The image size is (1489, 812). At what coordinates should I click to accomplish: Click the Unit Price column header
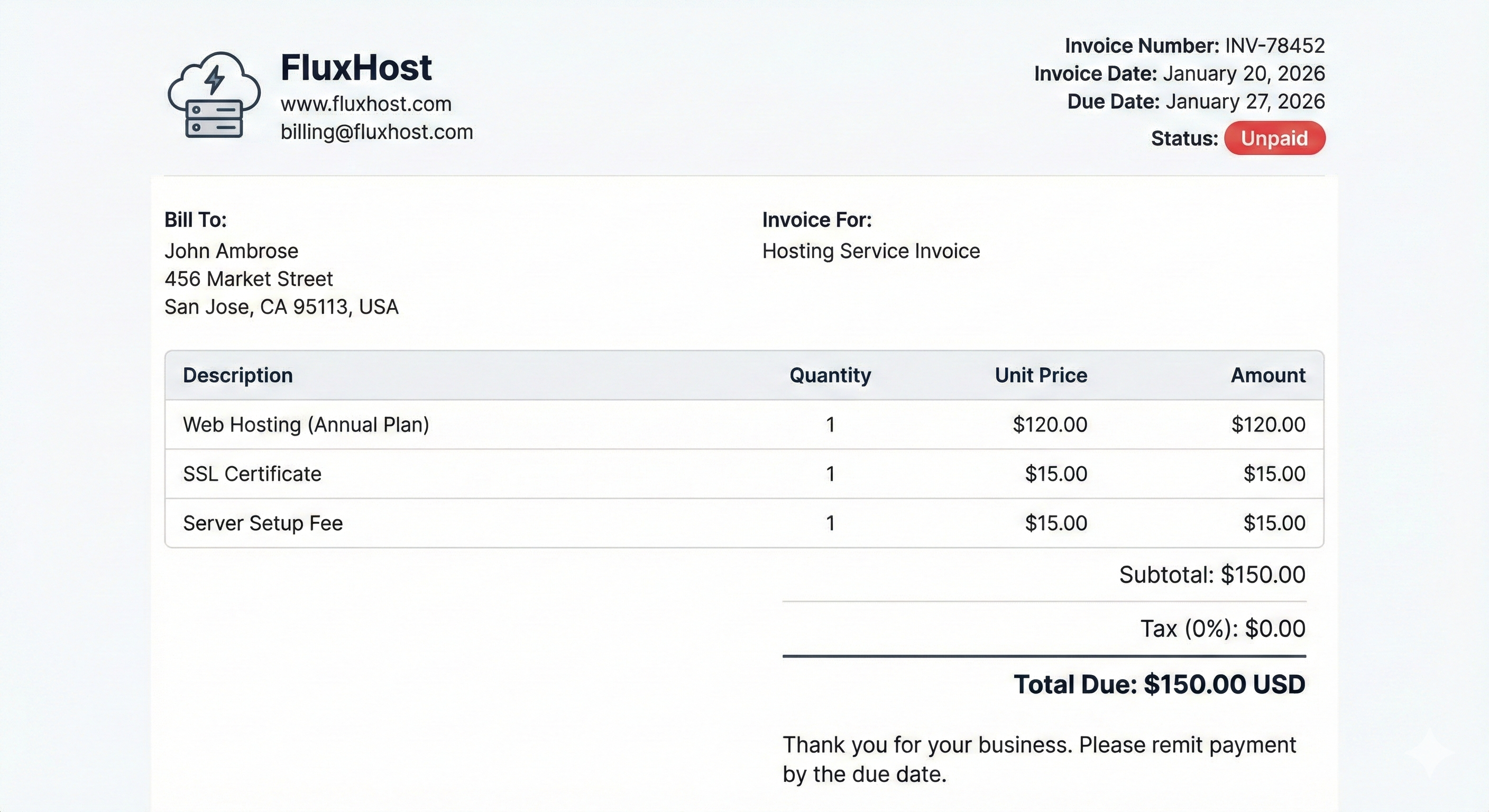[x=1041, y=375]
